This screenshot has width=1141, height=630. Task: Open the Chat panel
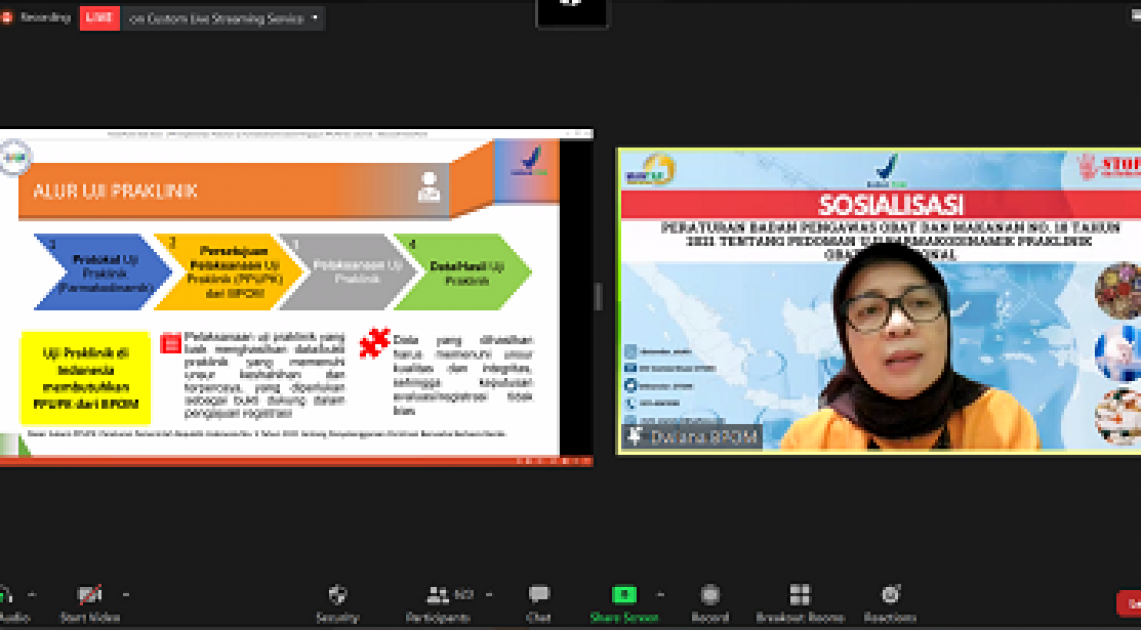coord(539,596)
